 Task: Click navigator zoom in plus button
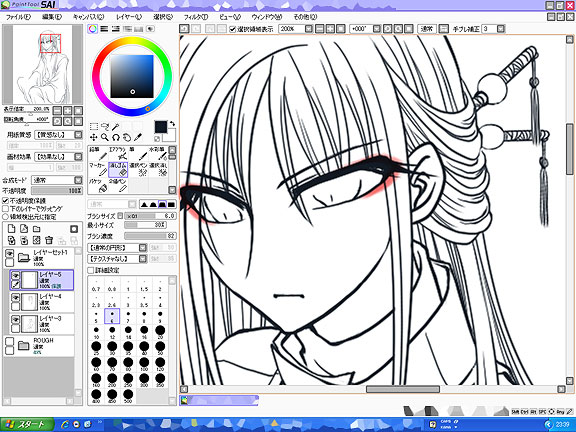tap(68, 110)
